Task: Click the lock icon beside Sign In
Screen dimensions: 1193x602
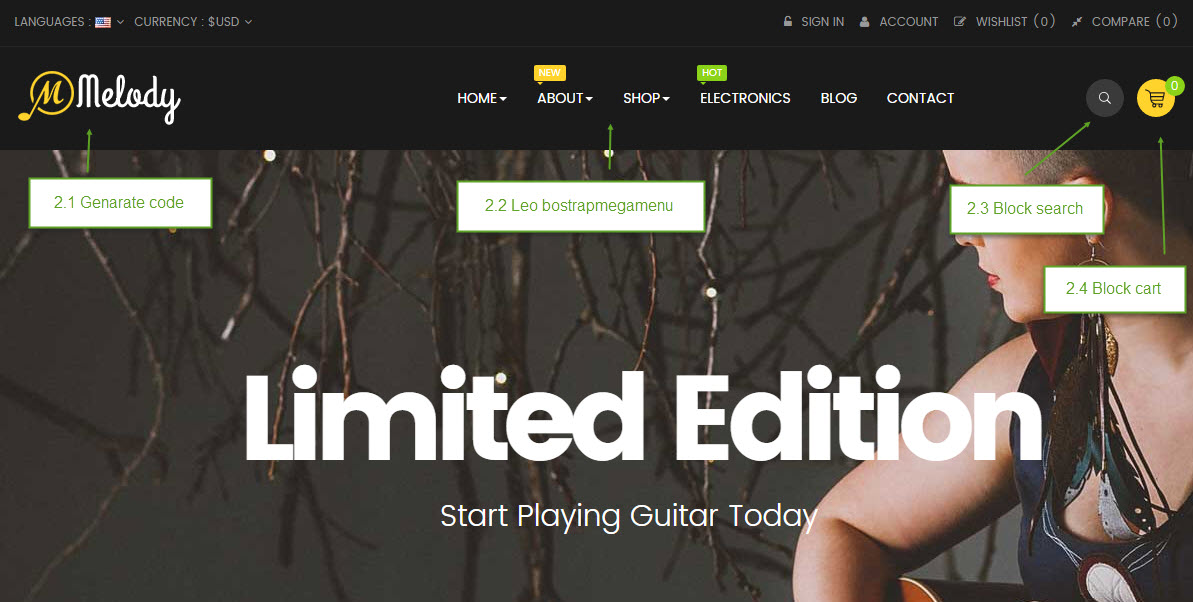Action: pyautogui.click(x=787, y=21)
